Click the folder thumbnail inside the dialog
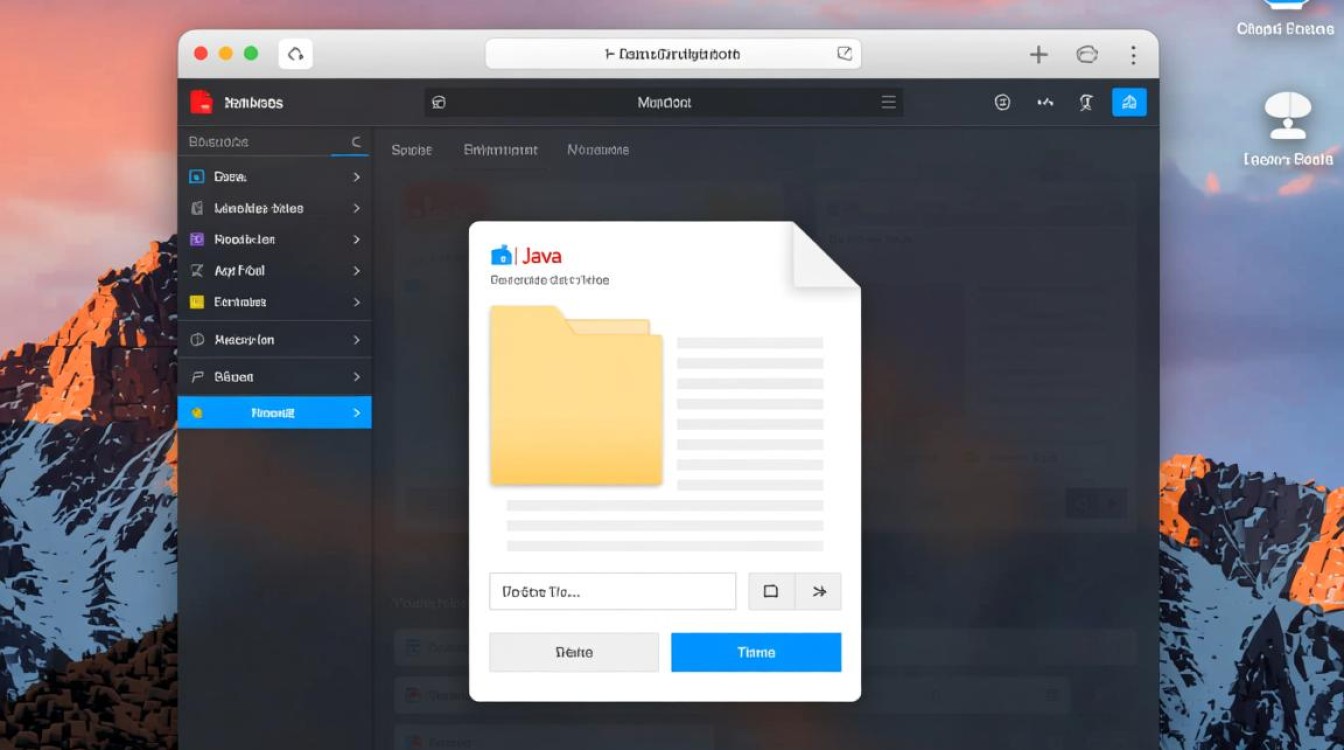The image size is (1344, 750). [x=575, y=396]
